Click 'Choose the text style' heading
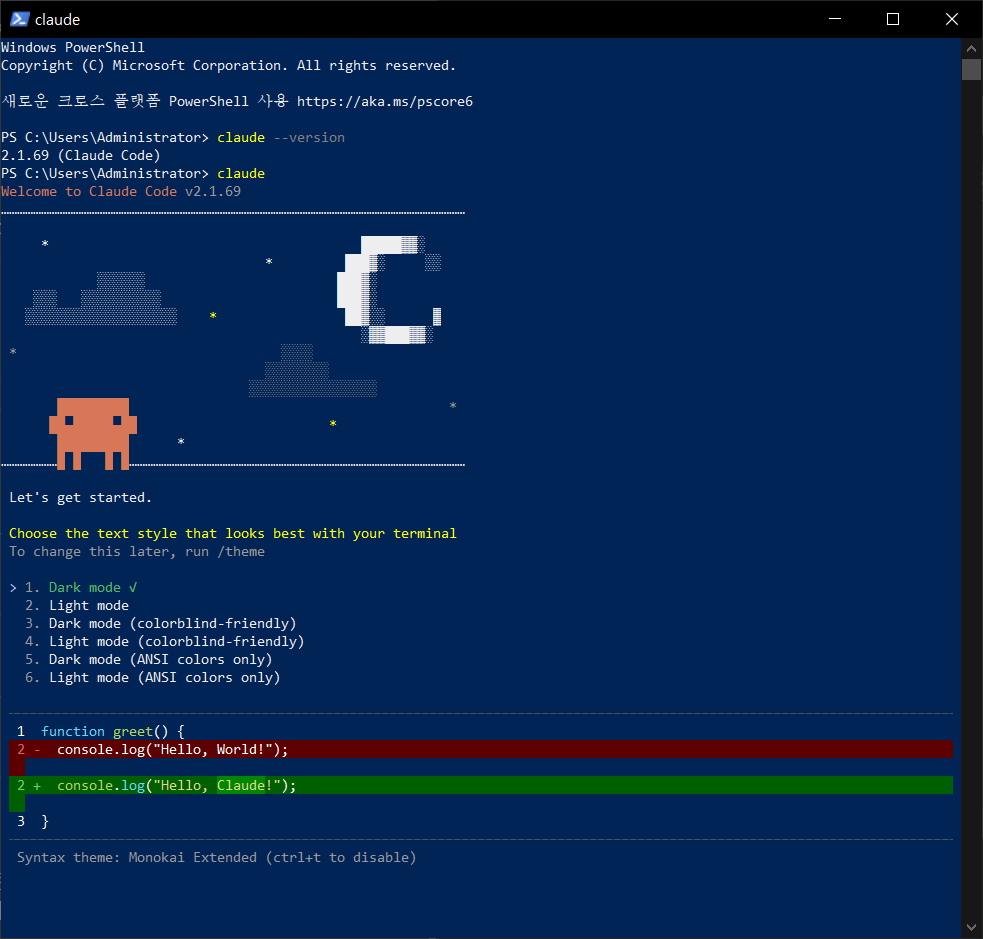983x939 pixels. [233, 533]
